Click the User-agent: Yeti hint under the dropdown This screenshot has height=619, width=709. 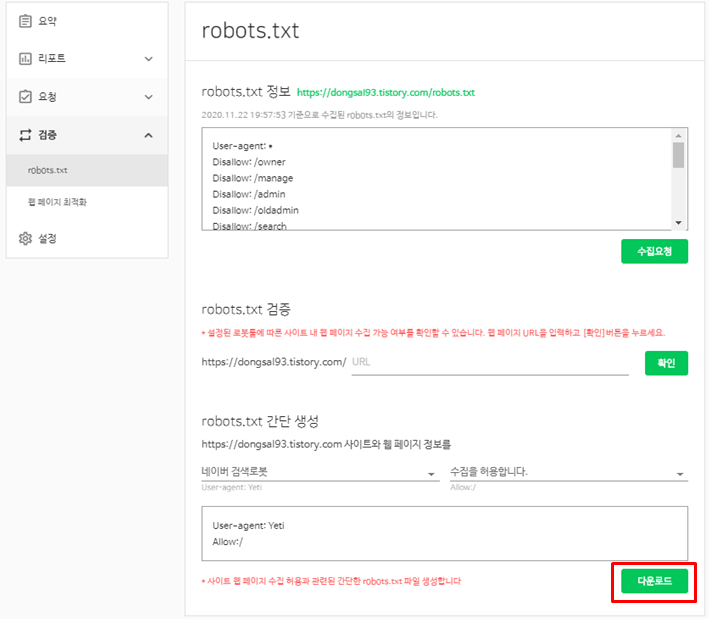pyautogui.click(x=232, y=487)
